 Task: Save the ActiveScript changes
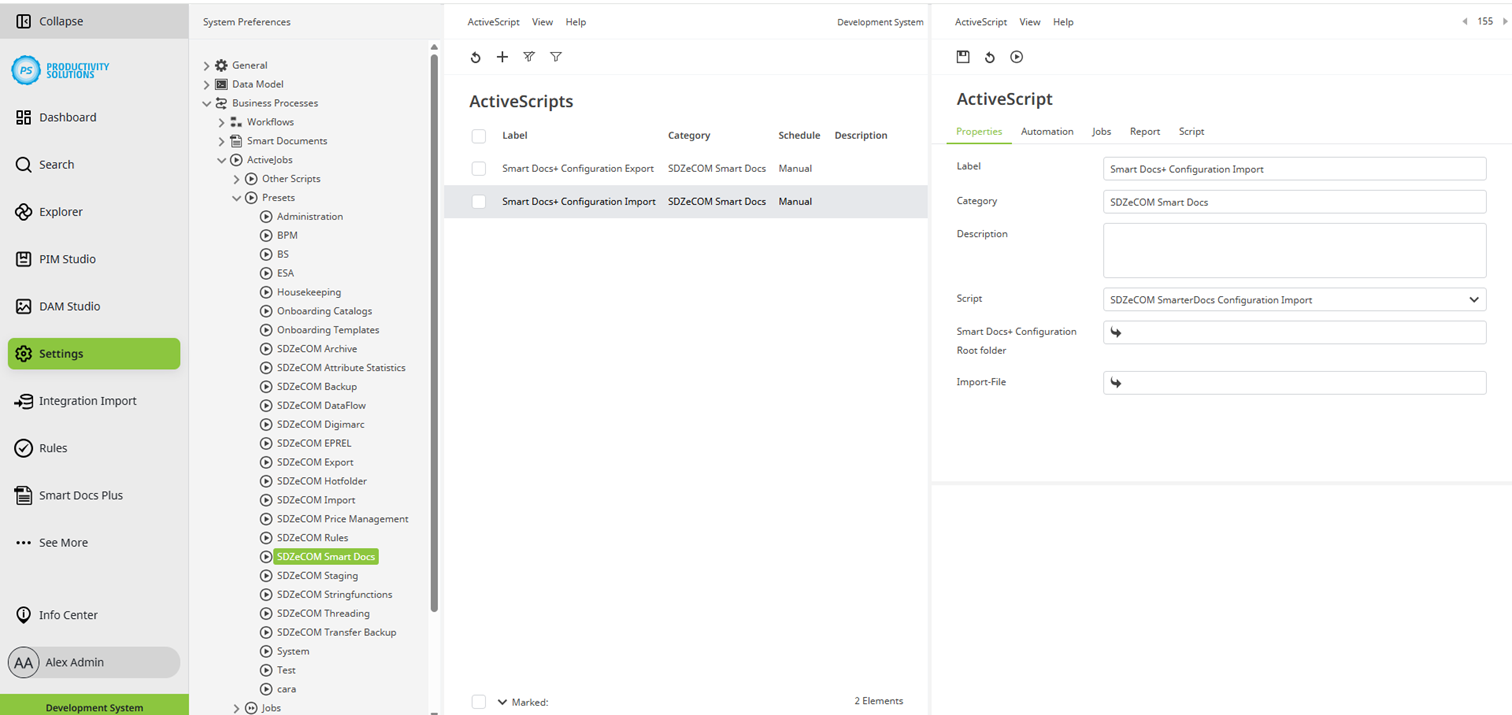pos(963,57)
